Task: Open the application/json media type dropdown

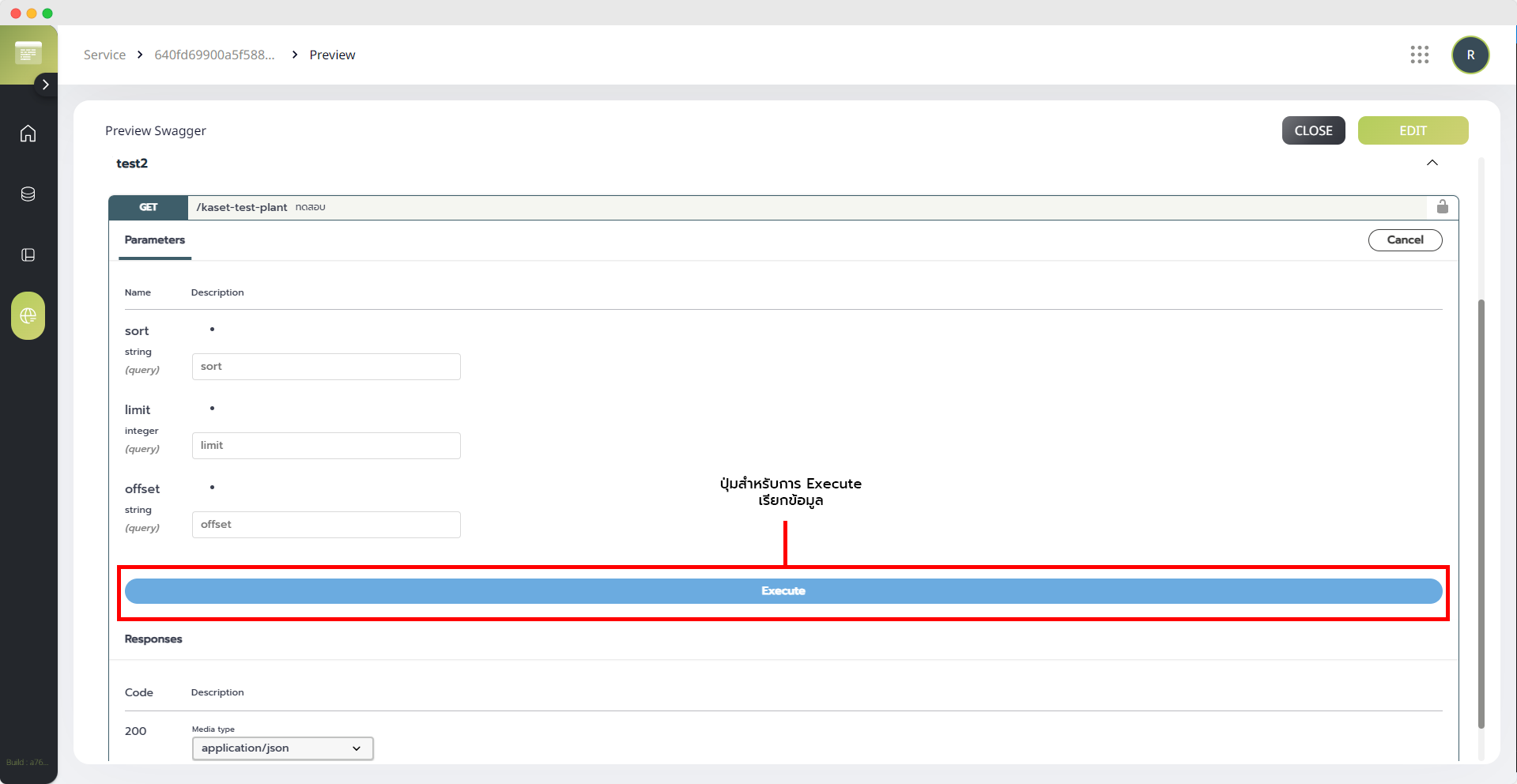Action: pos(282,748)
